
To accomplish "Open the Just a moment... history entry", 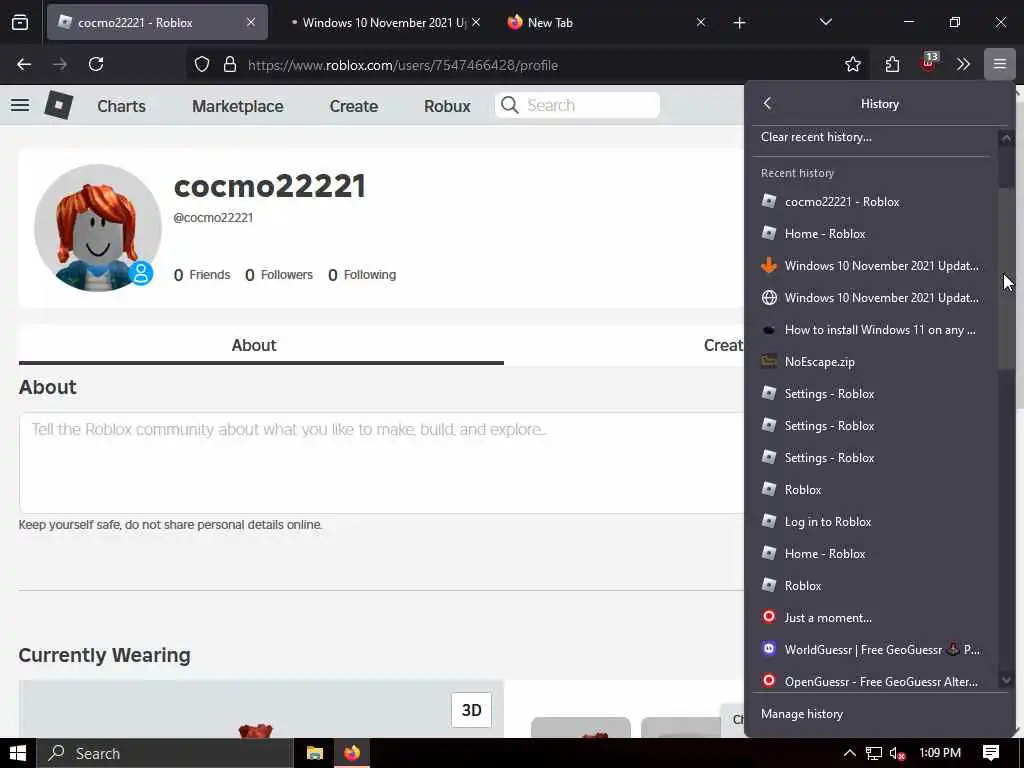I will [873, 618].
